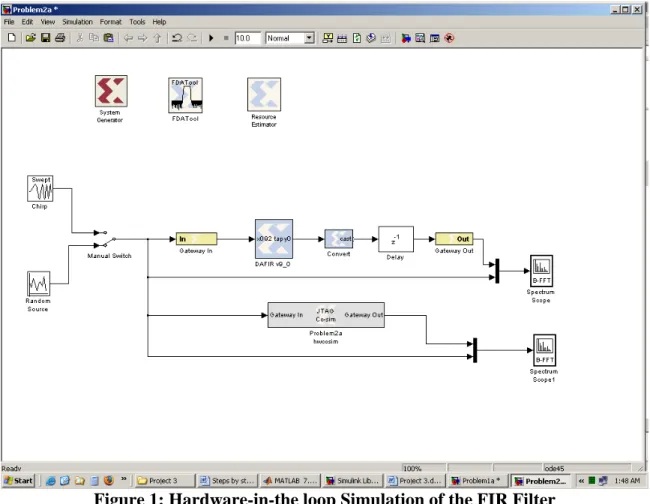Open the Tools menu

[137, 22]
